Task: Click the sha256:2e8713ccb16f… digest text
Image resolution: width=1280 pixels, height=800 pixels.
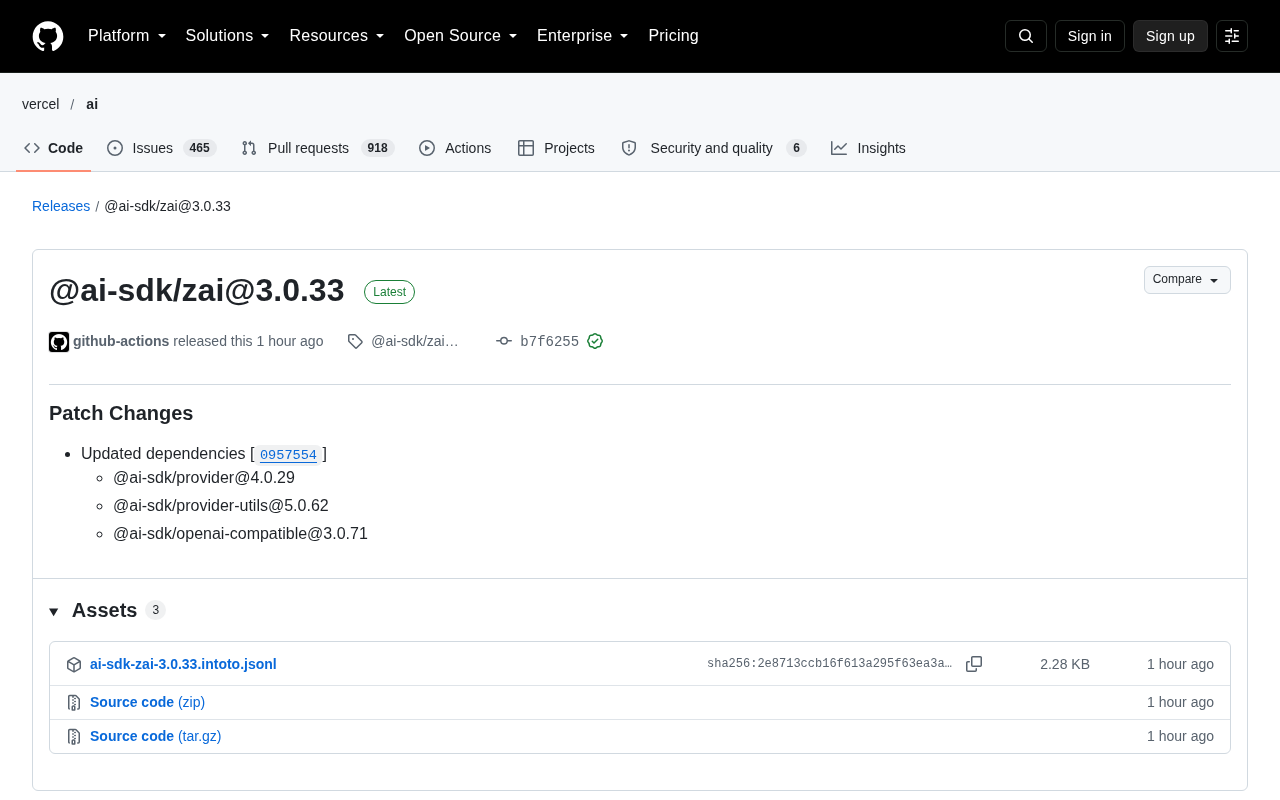Action: point(830,664)
